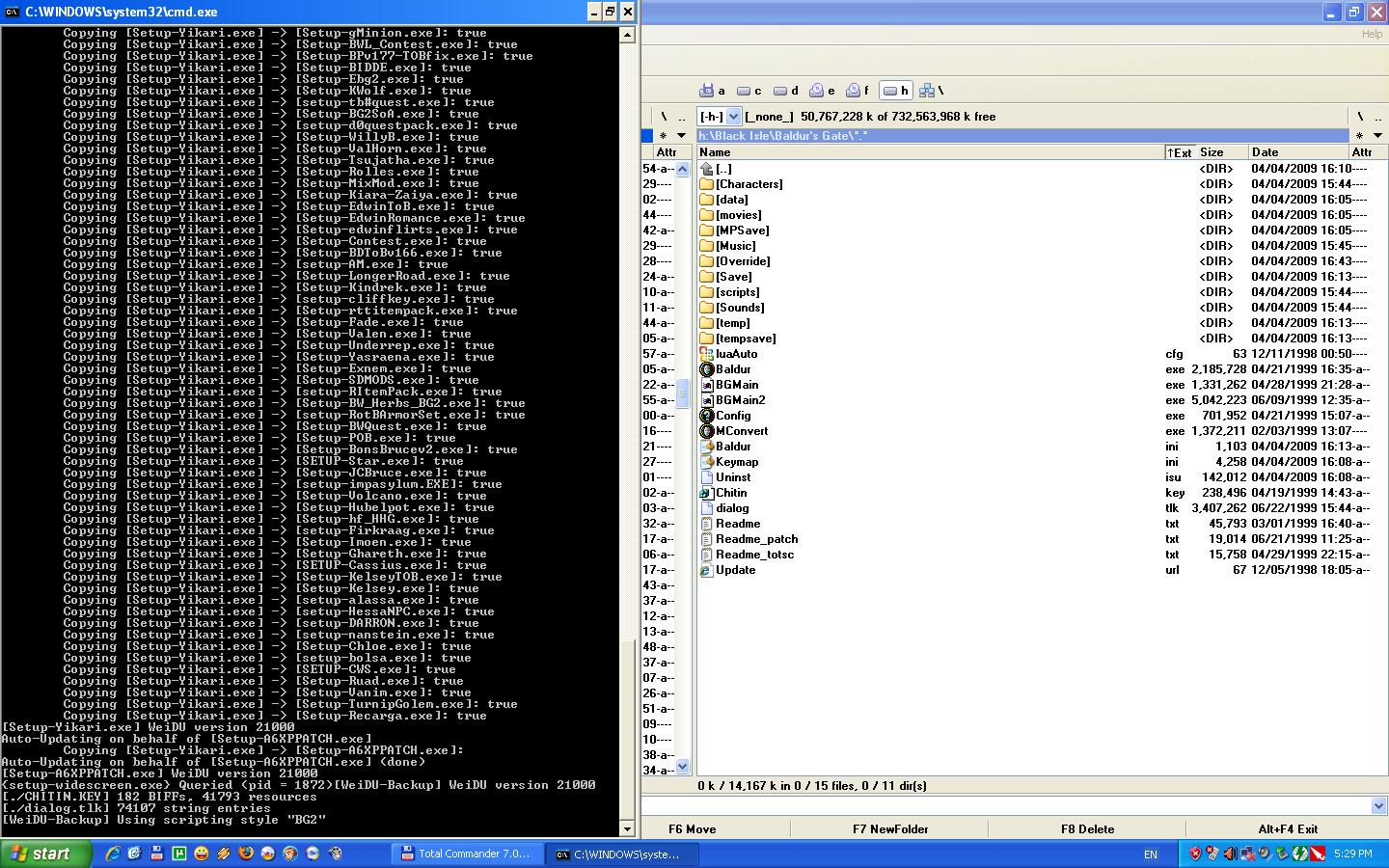This screenshot has height=868, width=1389.
Task: Click F6 Move button
Action: [692, 828]
